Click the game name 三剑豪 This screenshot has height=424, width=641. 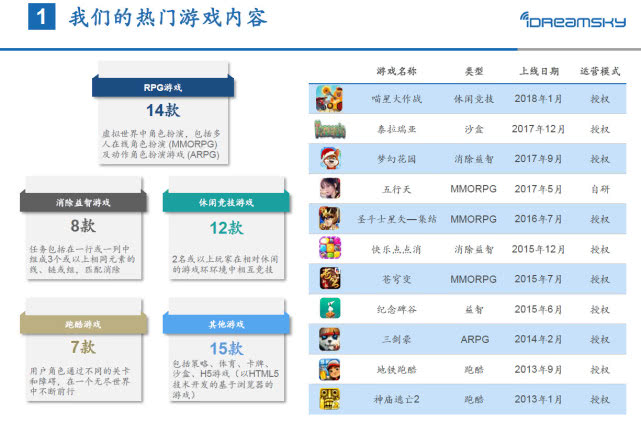click(396, 339)
